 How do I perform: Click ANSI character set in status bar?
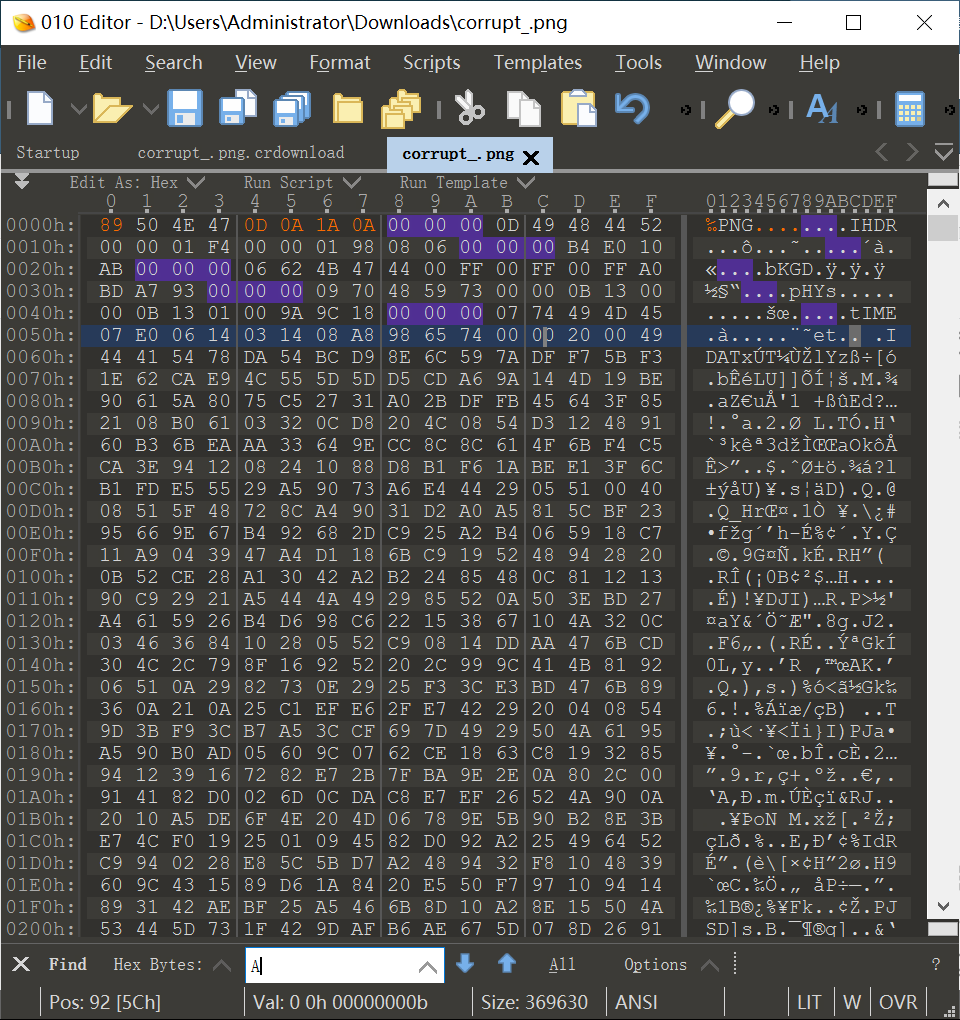pos(636,1002)
